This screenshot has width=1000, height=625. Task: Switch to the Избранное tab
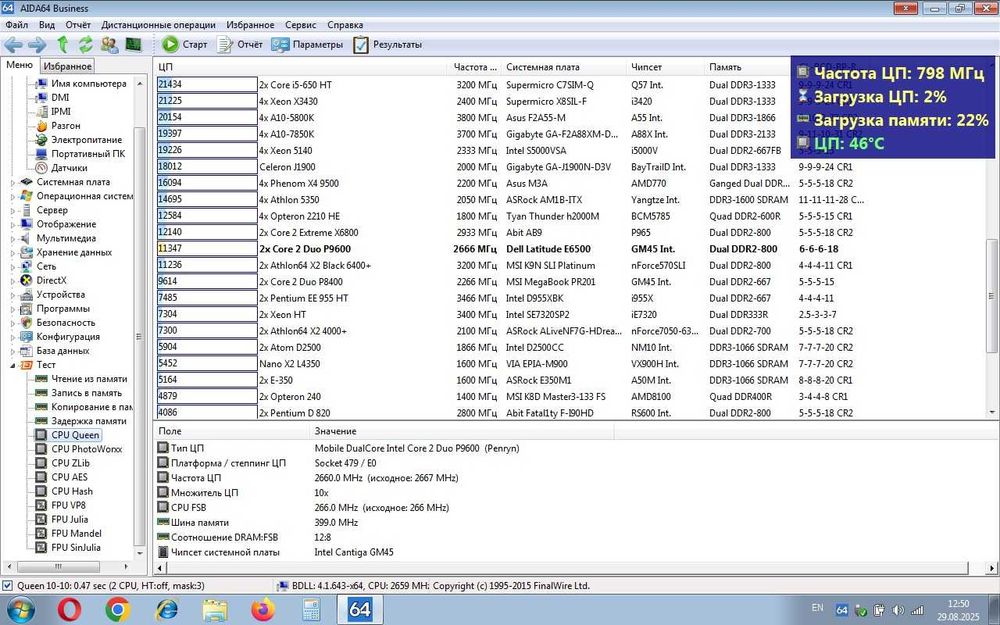coord(68,66)
